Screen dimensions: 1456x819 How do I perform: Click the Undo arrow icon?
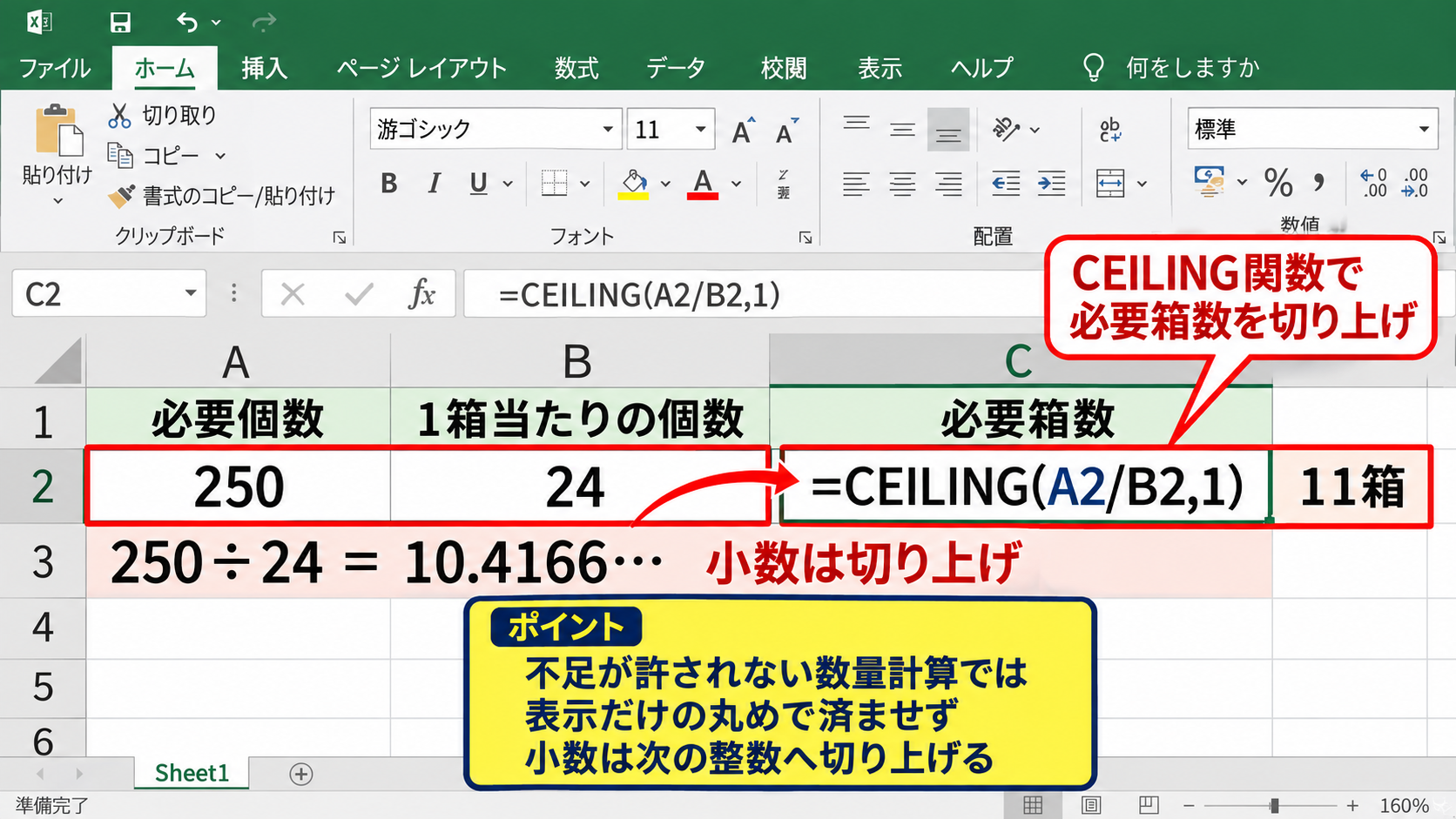[x=187, y=22]
